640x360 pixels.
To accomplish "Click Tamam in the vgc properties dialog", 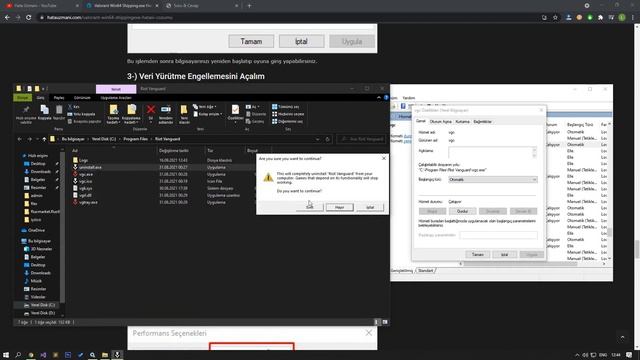I will click(x=478, y=255).
